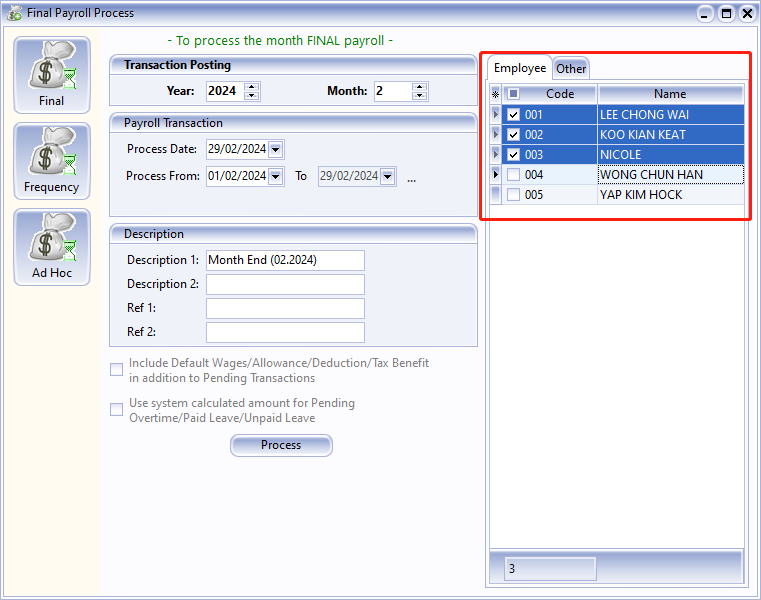Minimize the Final Payroll Process window
761x600 pixels.
[x=705, y=14]
